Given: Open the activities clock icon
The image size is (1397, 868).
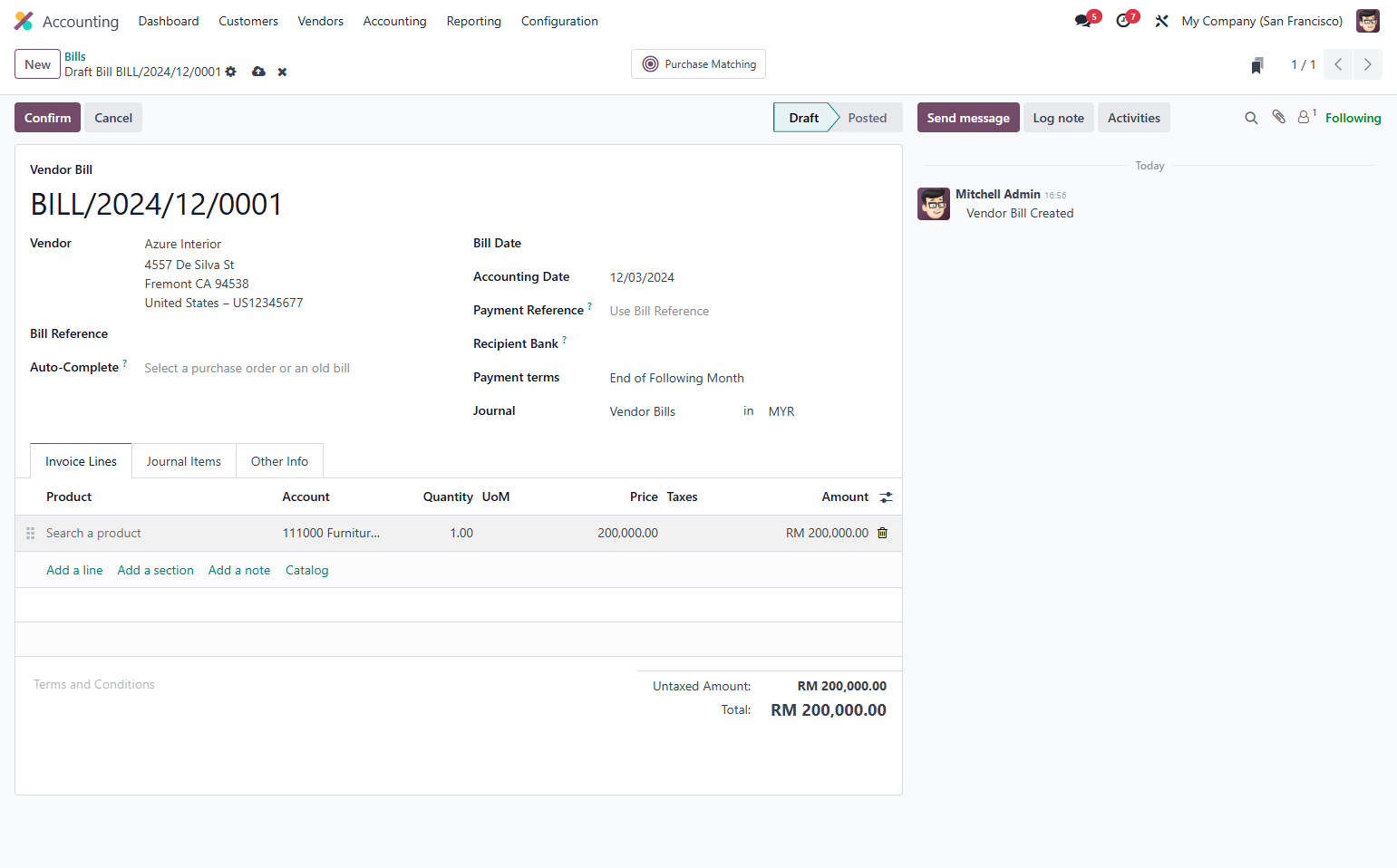Looking at the screenshot, I should coord(1123,21).
